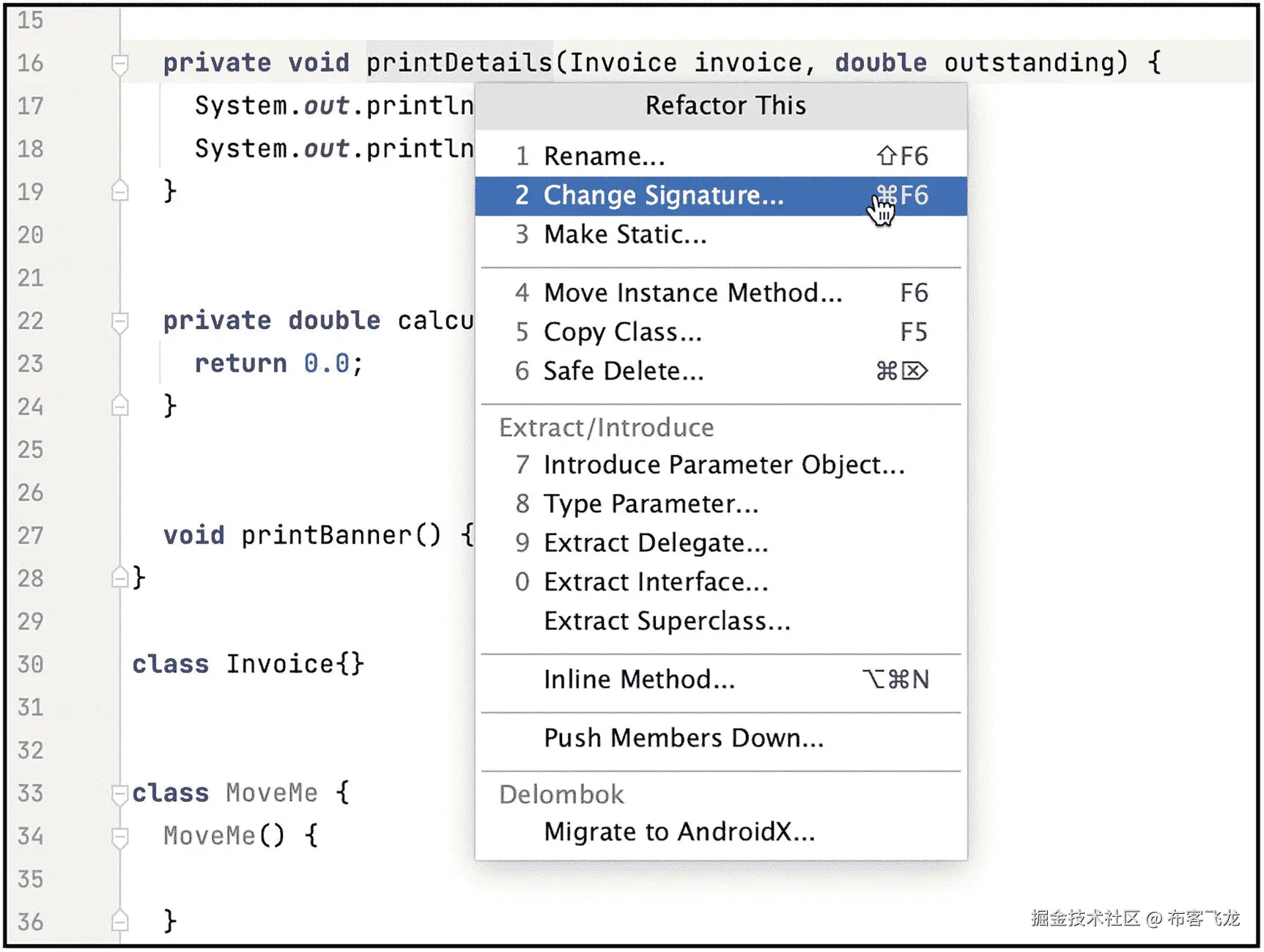
Task: Select Push Members Down... entry
Action: [x=683, y=738]
